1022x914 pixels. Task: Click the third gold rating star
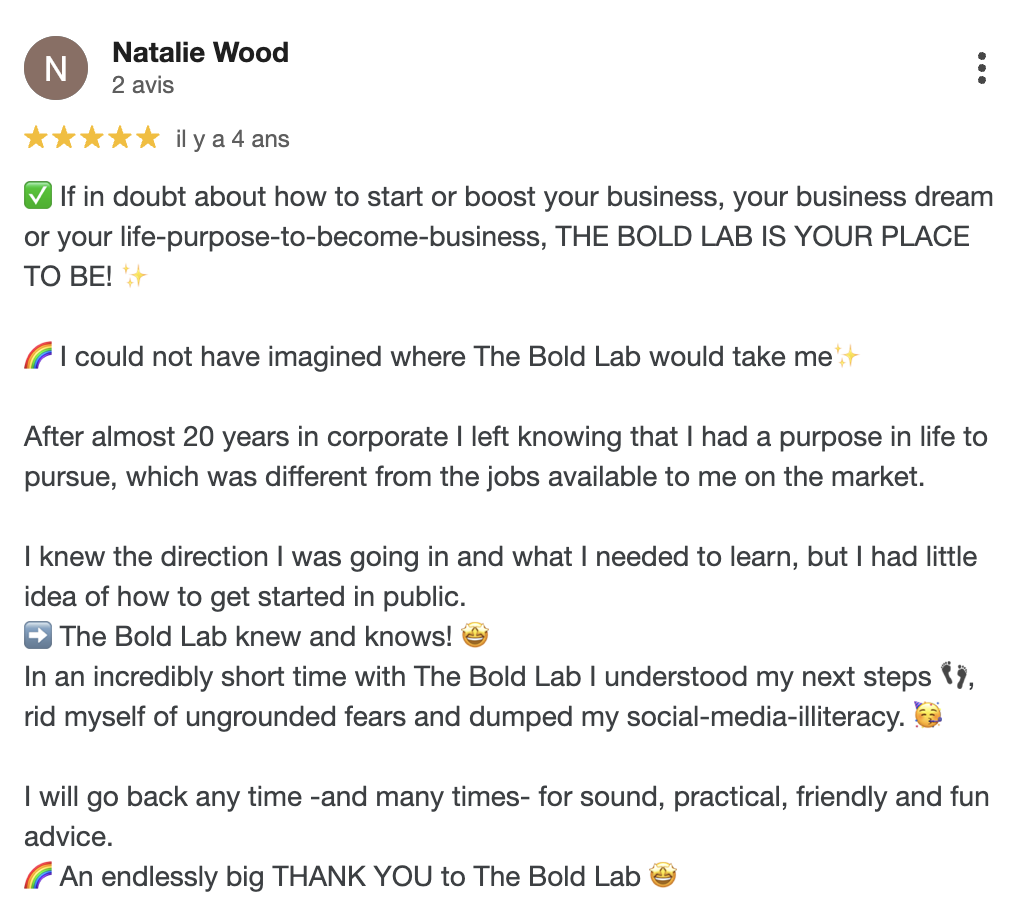point(92,138)
